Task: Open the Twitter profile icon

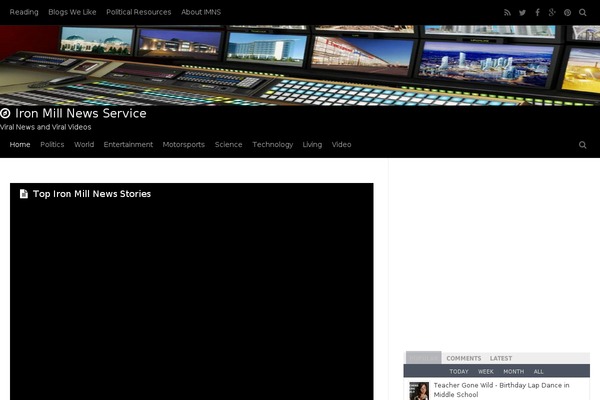Action: (522, 13)
